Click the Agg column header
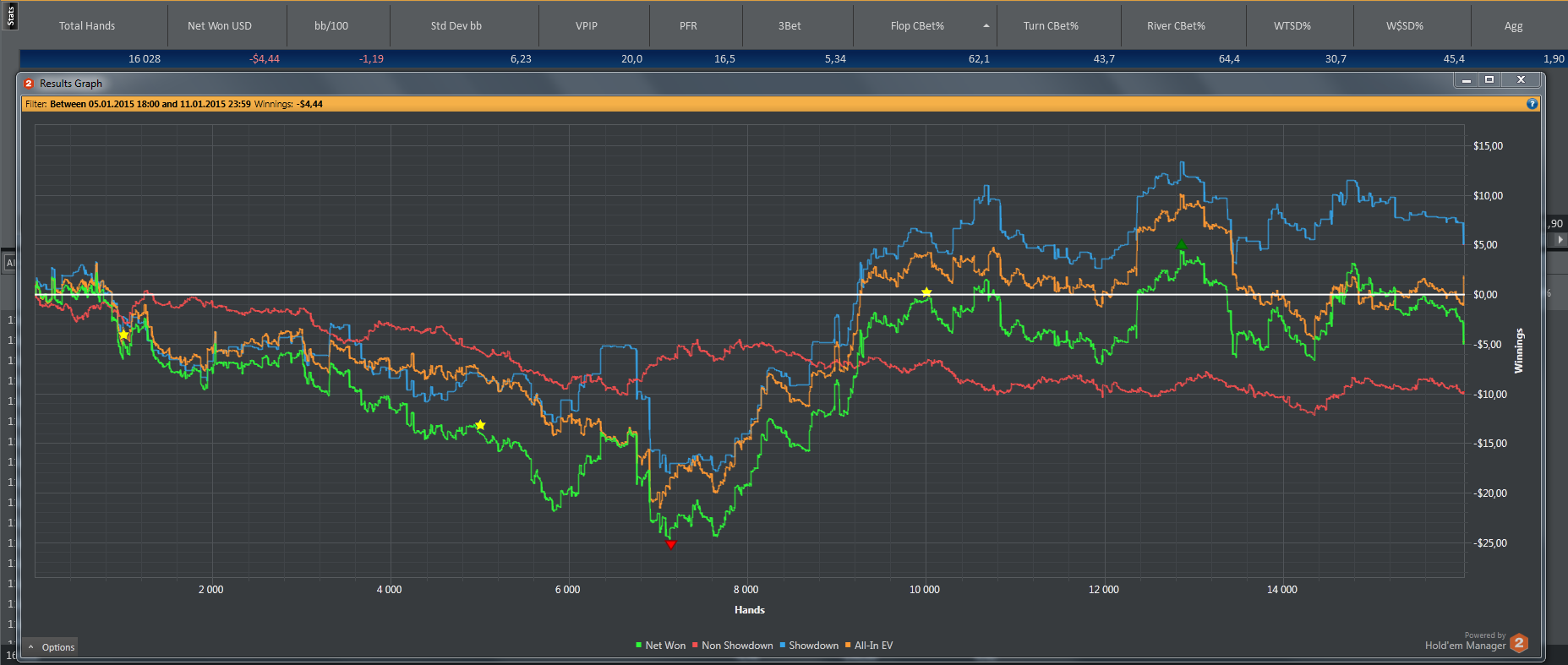Screen dimensions: 1568x665 (x=1513, y=26)
